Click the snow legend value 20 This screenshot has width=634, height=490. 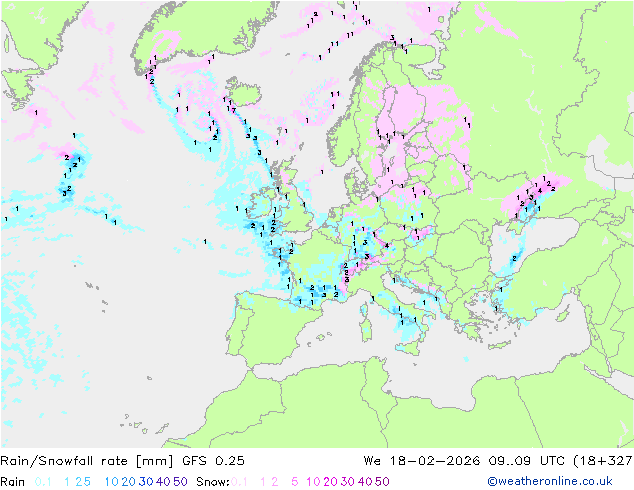(x=330, y=482)
